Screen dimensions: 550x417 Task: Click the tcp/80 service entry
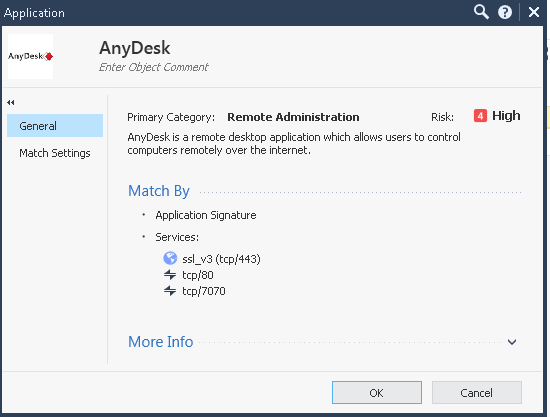point(198,275)
